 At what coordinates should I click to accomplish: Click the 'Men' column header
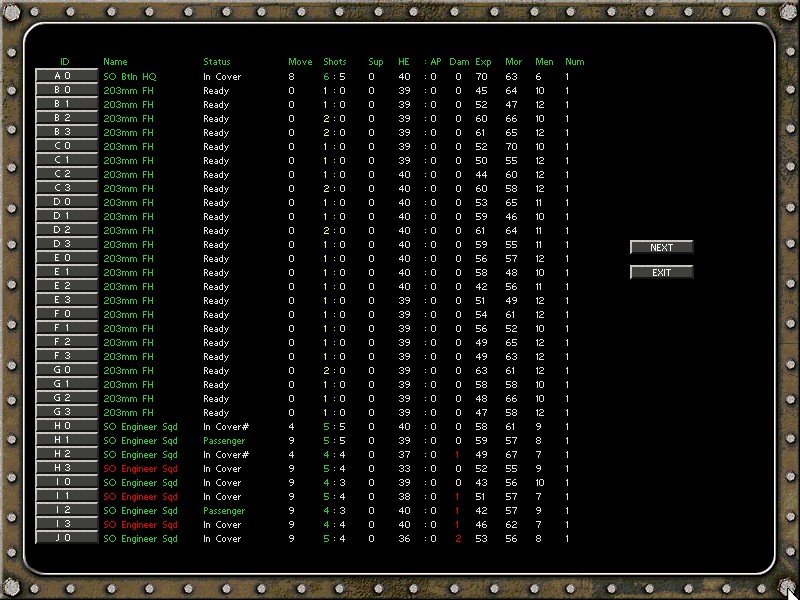[544, 62]
